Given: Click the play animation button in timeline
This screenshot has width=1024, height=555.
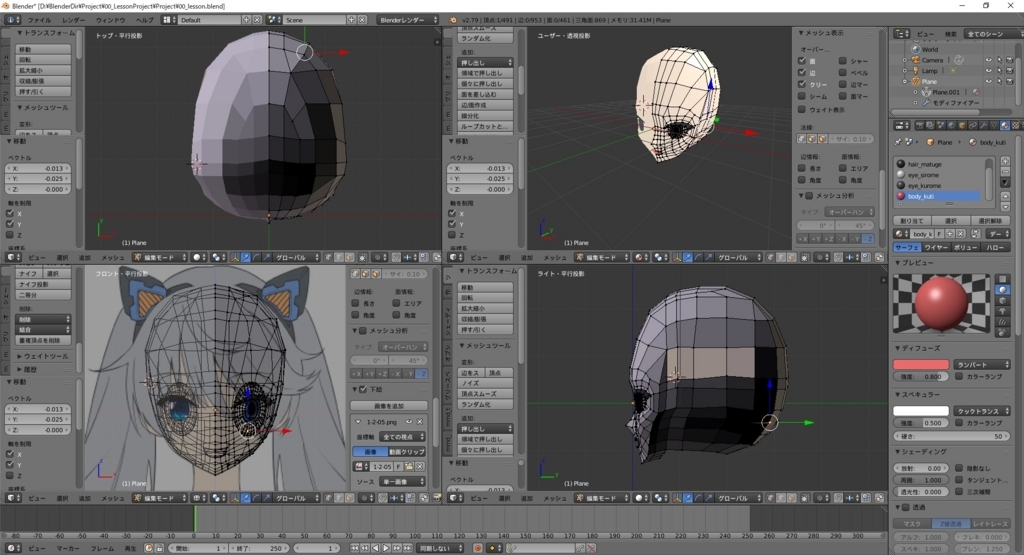Looking at the screenshot, I should pos(386,549).
